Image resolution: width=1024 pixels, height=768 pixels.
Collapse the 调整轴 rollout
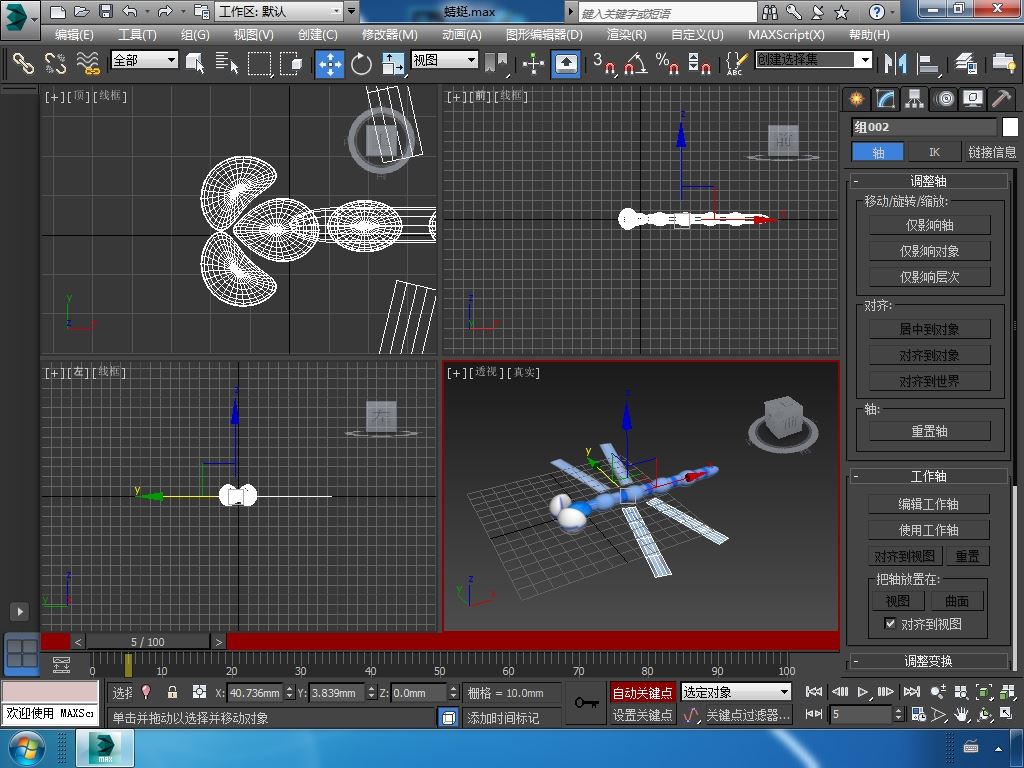[928, 181]
